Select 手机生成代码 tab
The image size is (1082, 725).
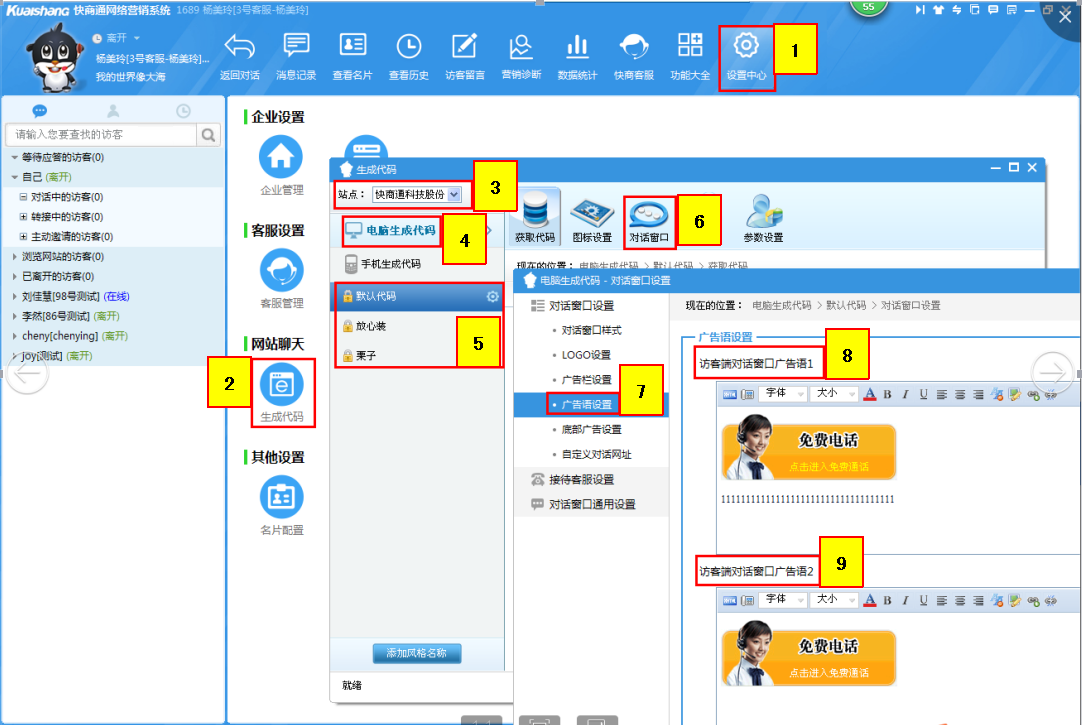coord(383,264)
